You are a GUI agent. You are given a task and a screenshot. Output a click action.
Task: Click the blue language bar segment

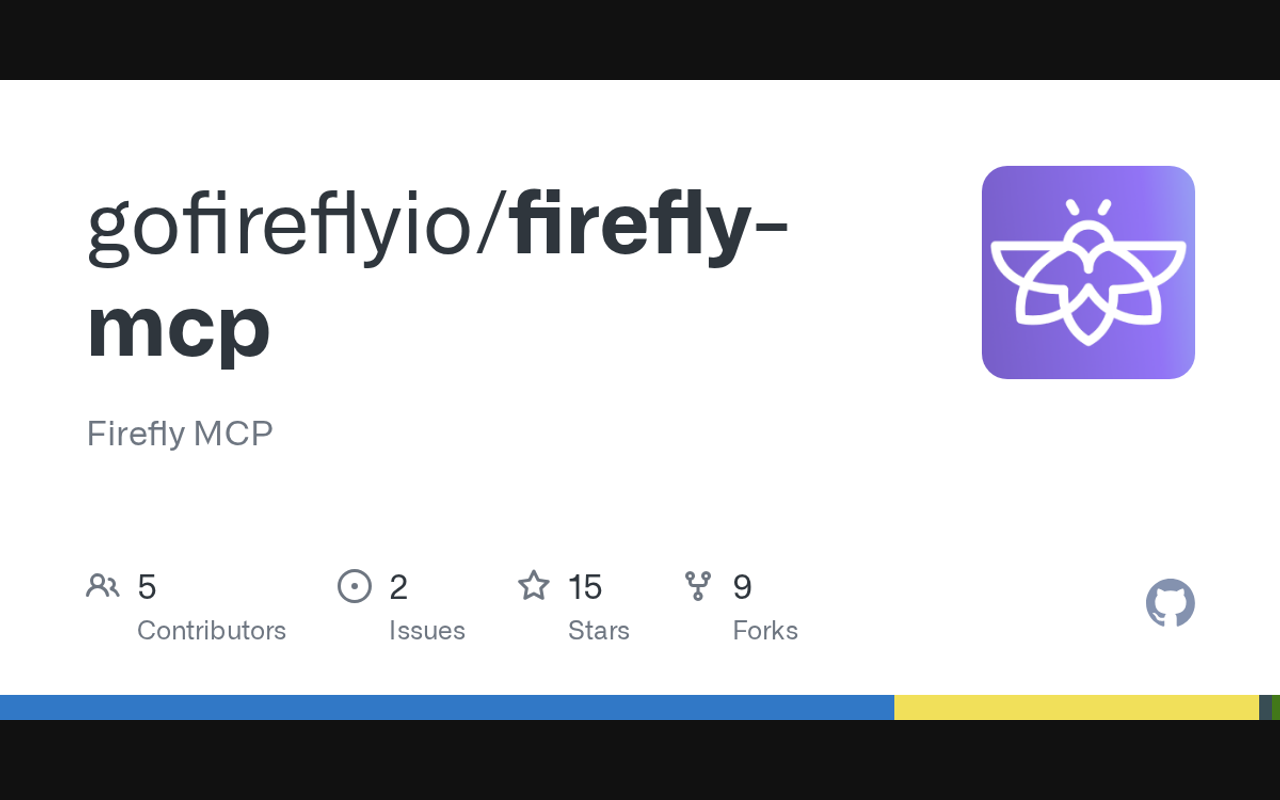[x=446, y=707]
